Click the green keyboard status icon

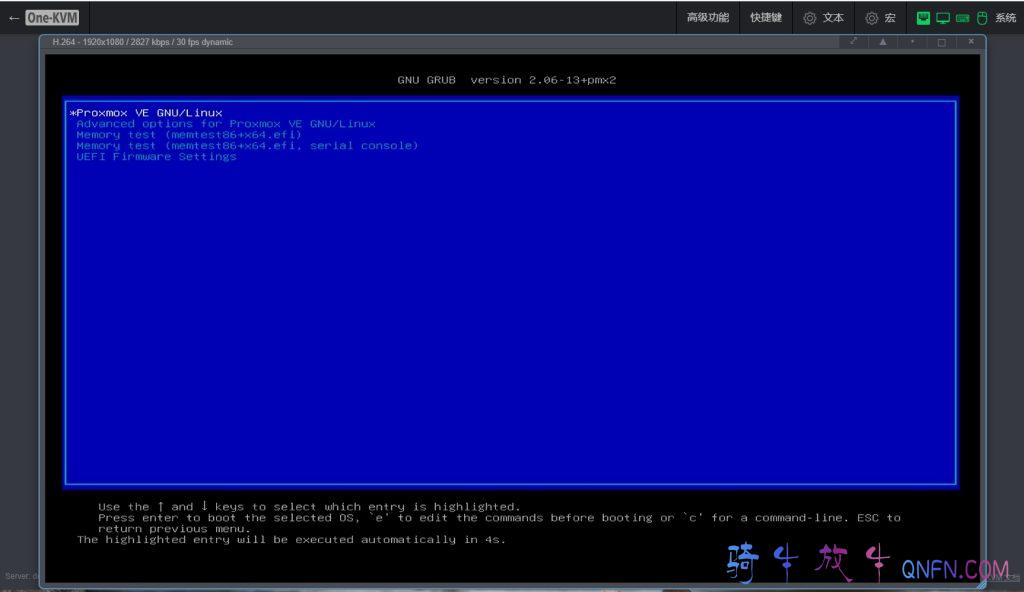[962, 18]
